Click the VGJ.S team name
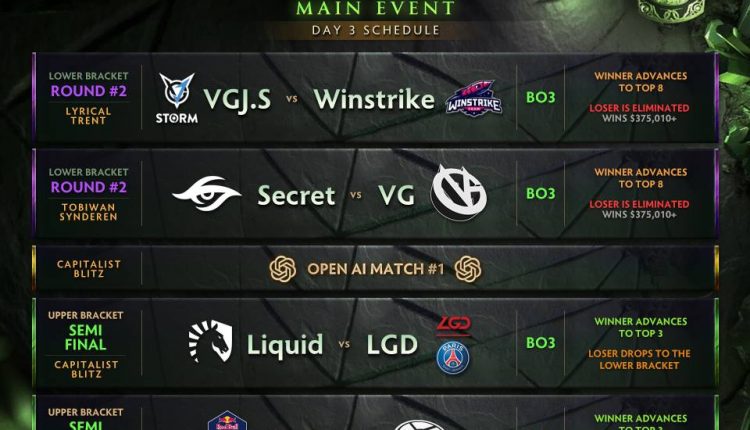Screen dimensions: 750x430 pyautogui.click(x=237, y=99)
